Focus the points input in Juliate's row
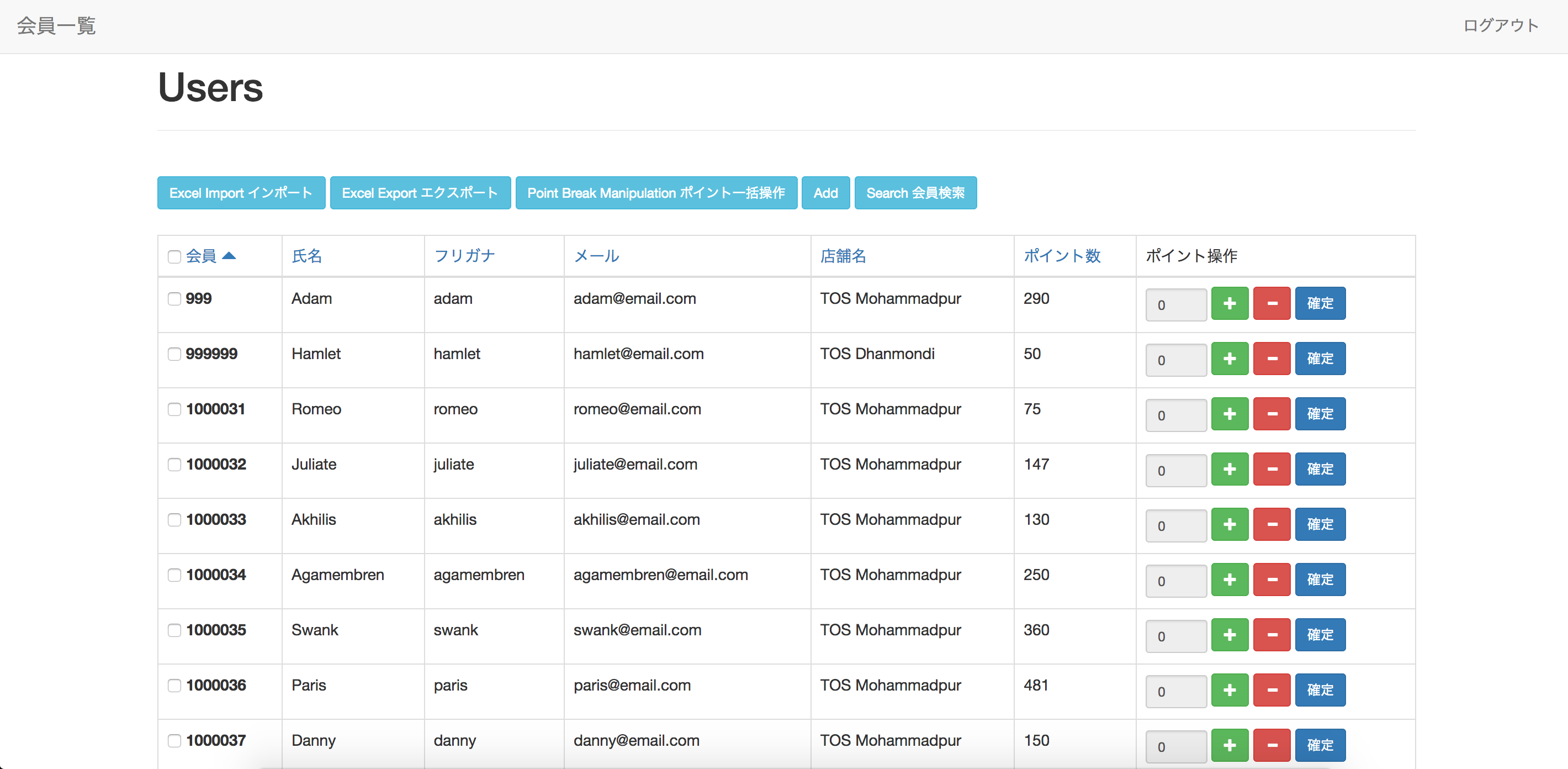This screenshot has width=1568, height=769. (x=1176, y=470)
